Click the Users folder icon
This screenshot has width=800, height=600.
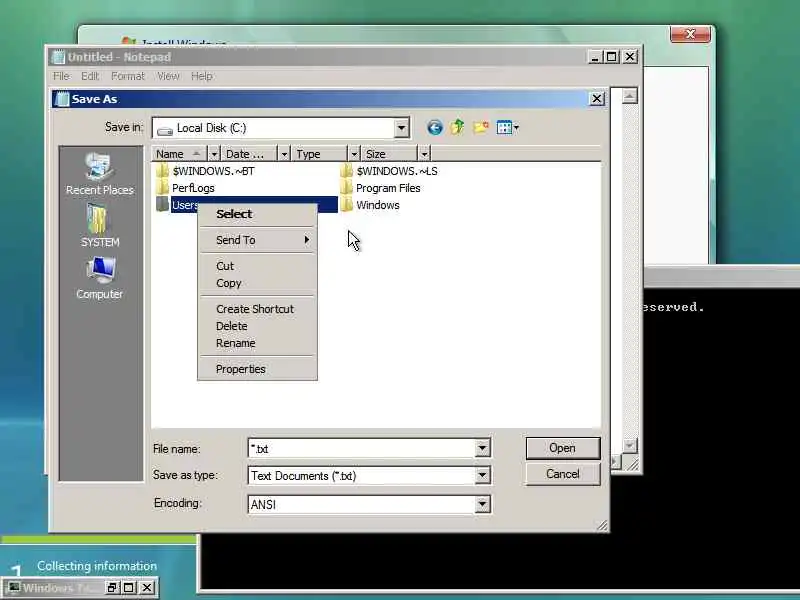[162, 205]
